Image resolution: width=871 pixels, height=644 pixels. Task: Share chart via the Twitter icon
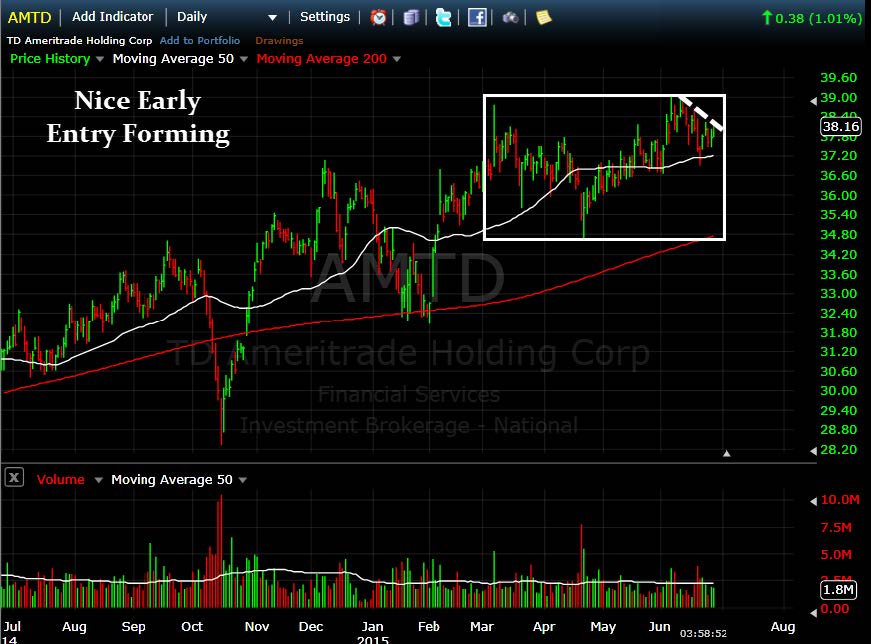(x=443, y=18)
